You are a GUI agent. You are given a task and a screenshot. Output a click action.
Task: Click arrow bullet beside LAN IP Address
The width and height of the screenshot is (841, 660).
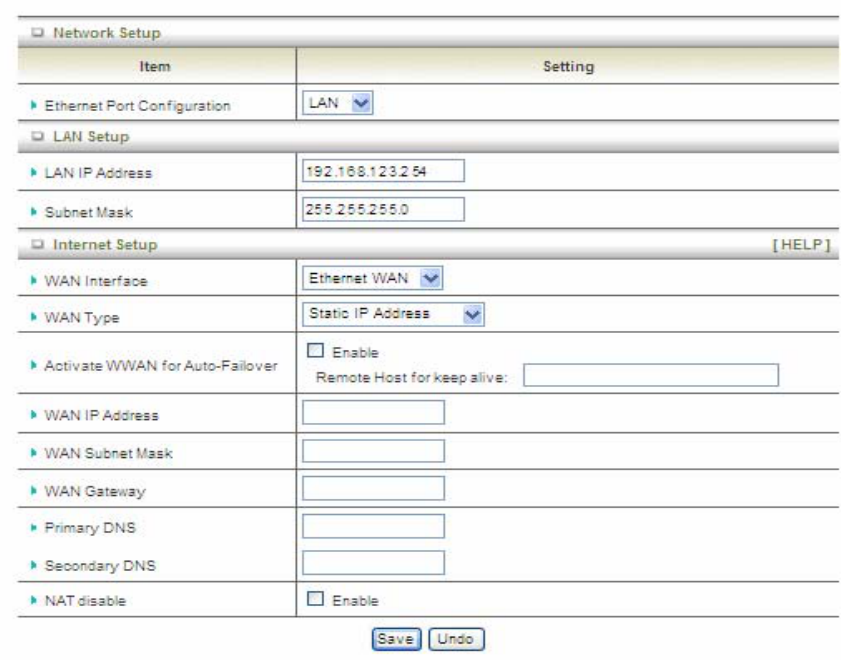click(x=34, y=173)
